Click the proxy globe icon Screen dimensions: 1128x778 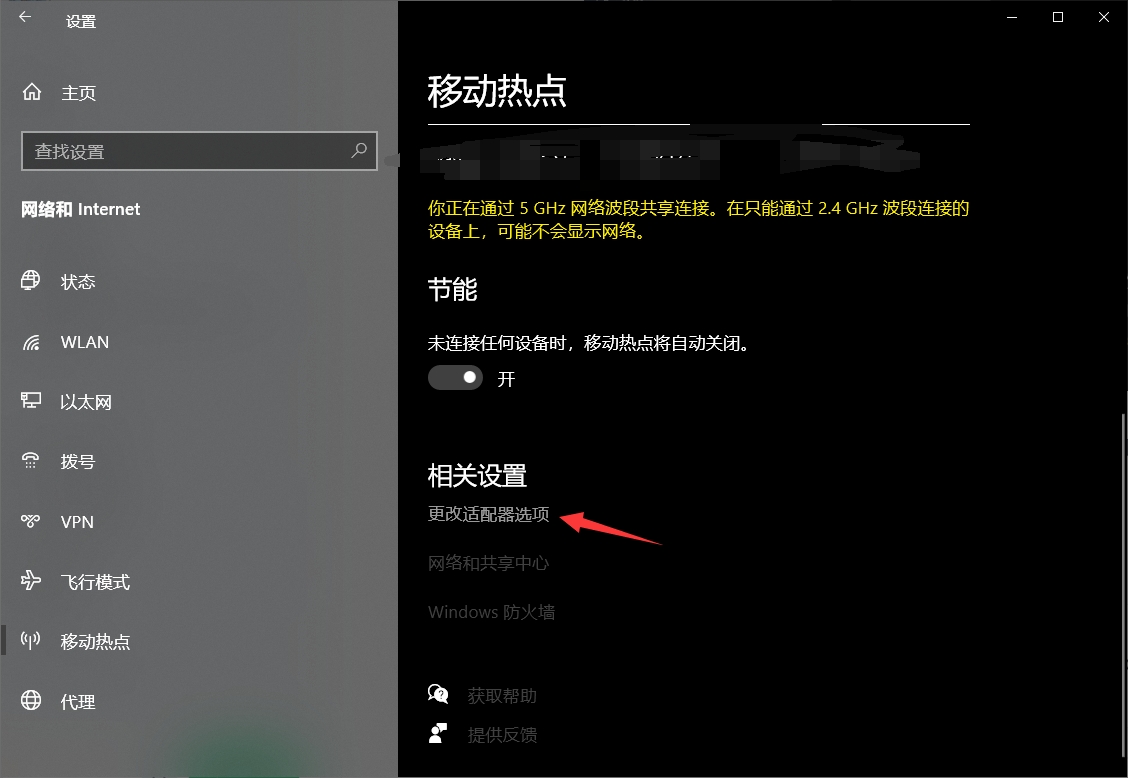point(31,700)
